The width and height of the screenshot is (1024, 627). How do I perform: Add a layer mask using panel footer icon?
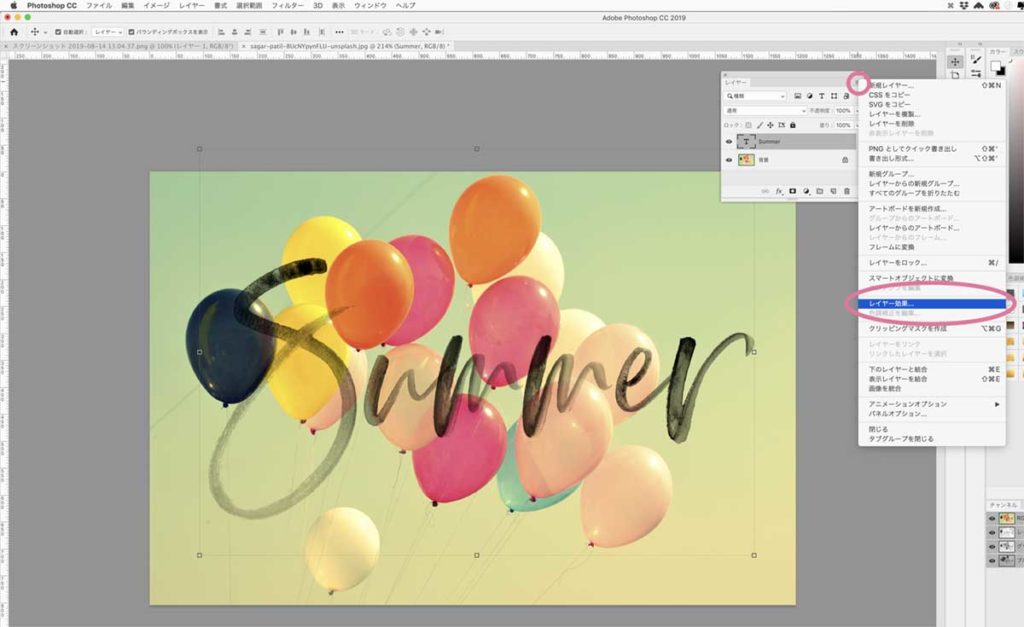click(792, 190)
